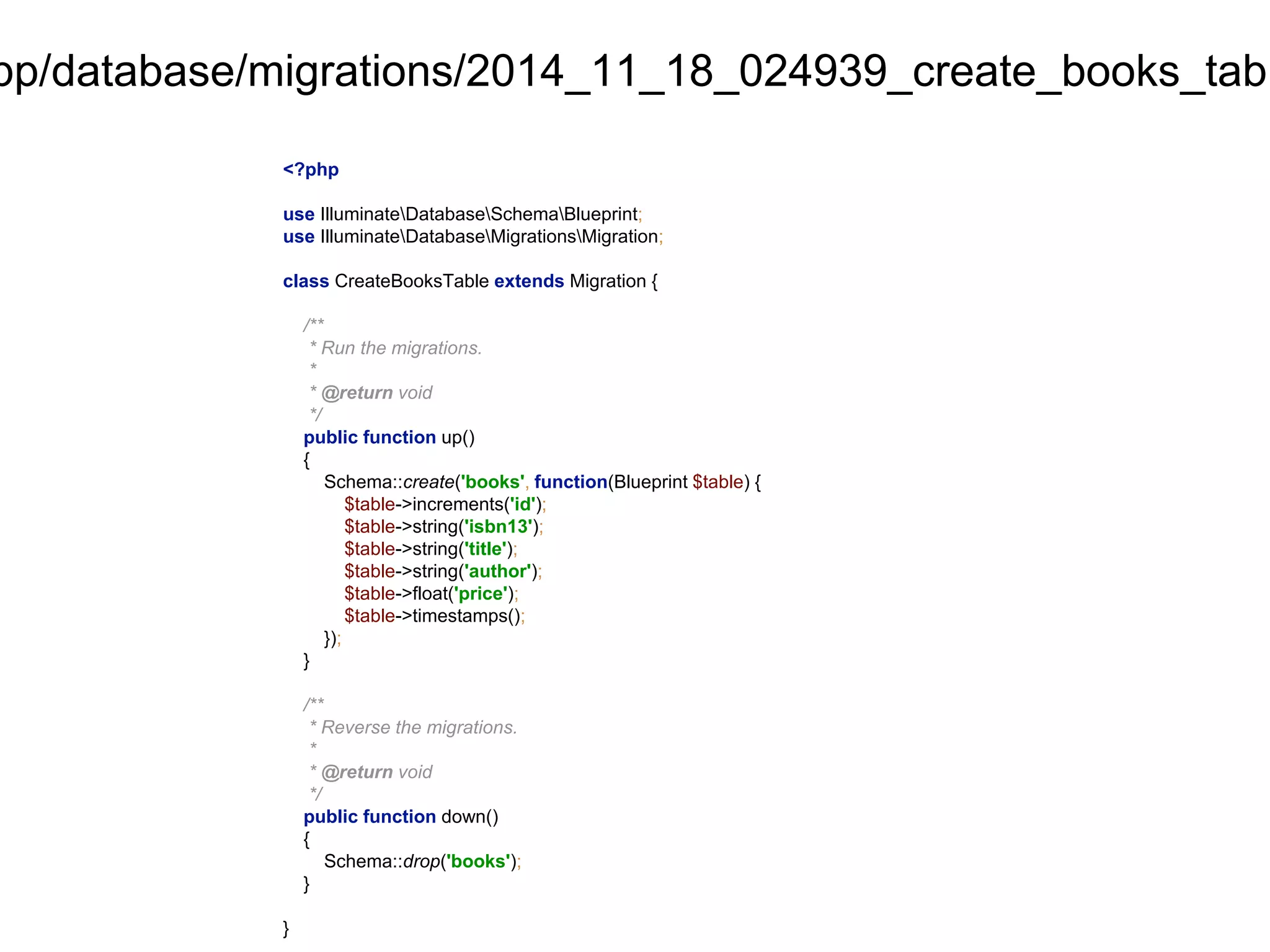Click the "$table->string('author');" line
Viewport: 1270px width, 952px height.
click(x=443, y=571)
